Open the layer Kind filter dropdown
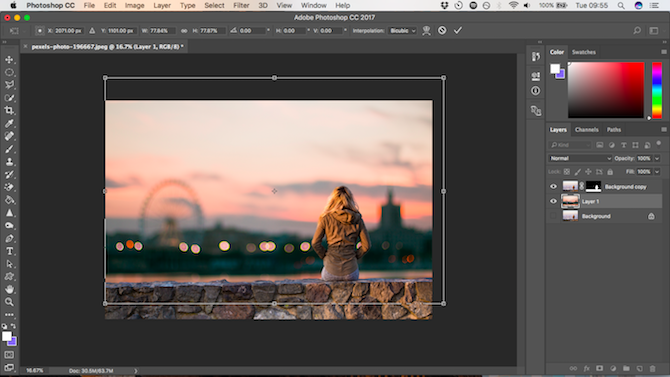670x377 pixels. [x=570, y=145]
